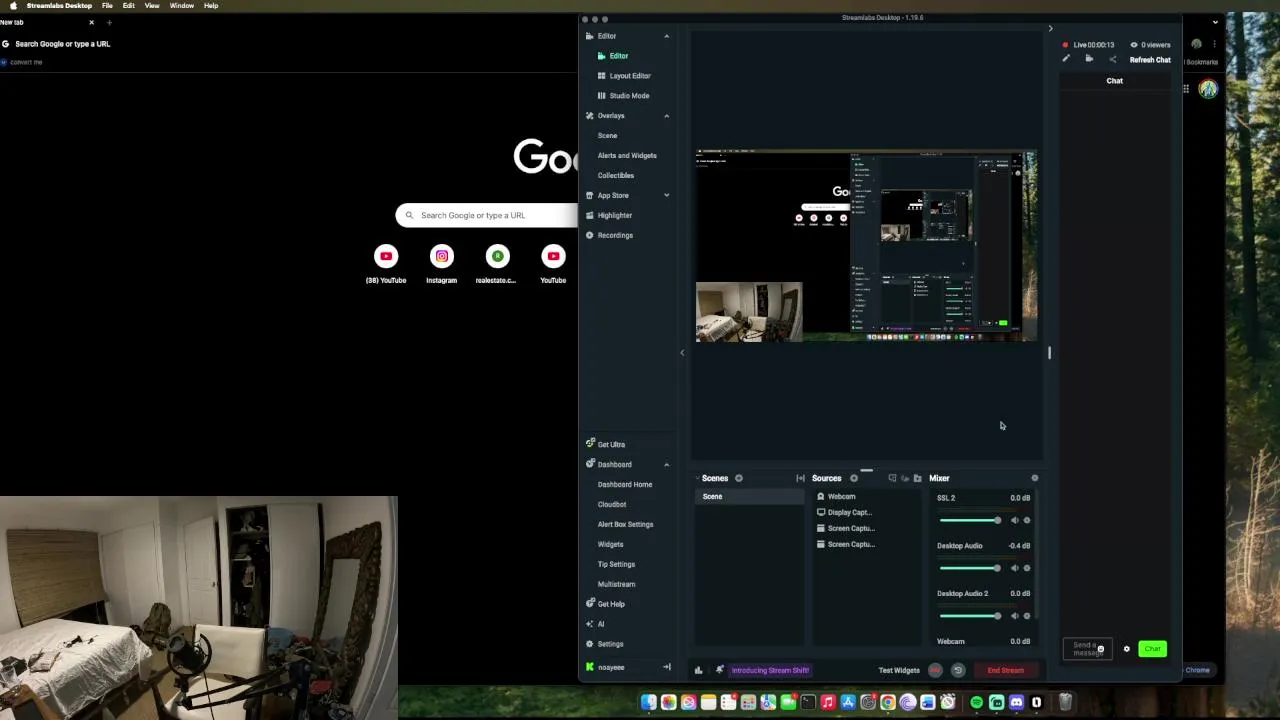Screen dimensions: 1280x720
Task: Collapse the Scenes panel dropdown arrow
Action: [x=697, y=478]
